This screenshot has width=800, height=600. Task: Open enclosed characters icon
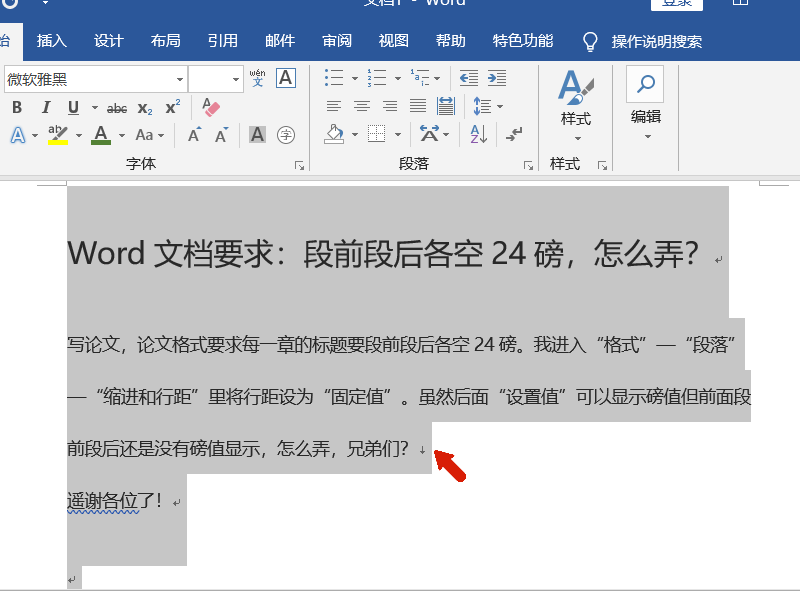click(286, 135)
